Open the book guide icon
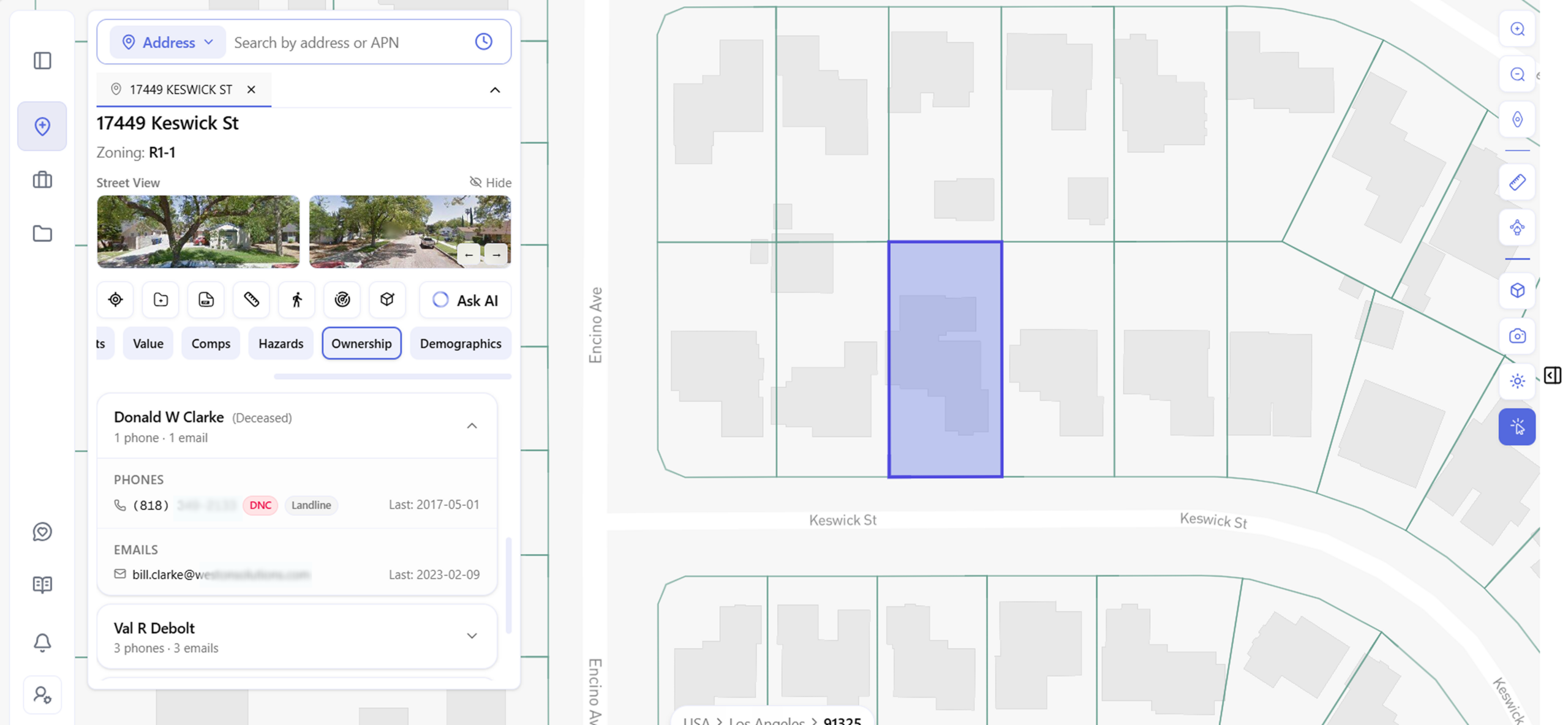 (x=42, y=585)
